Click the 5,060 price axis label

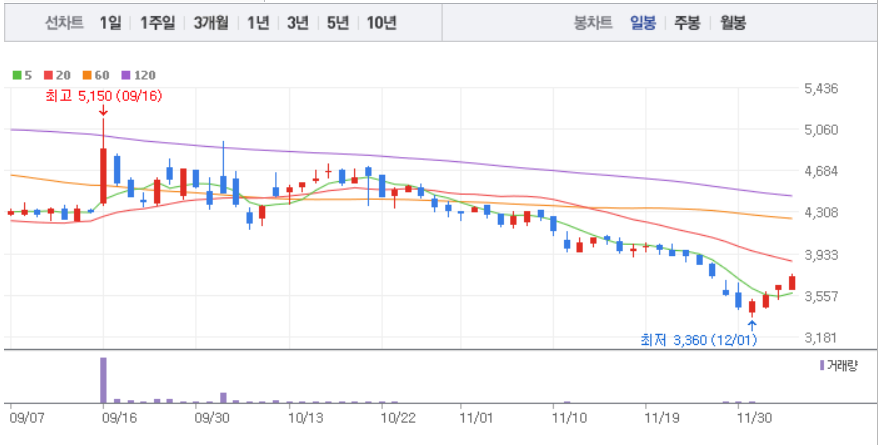pos(821,130)
